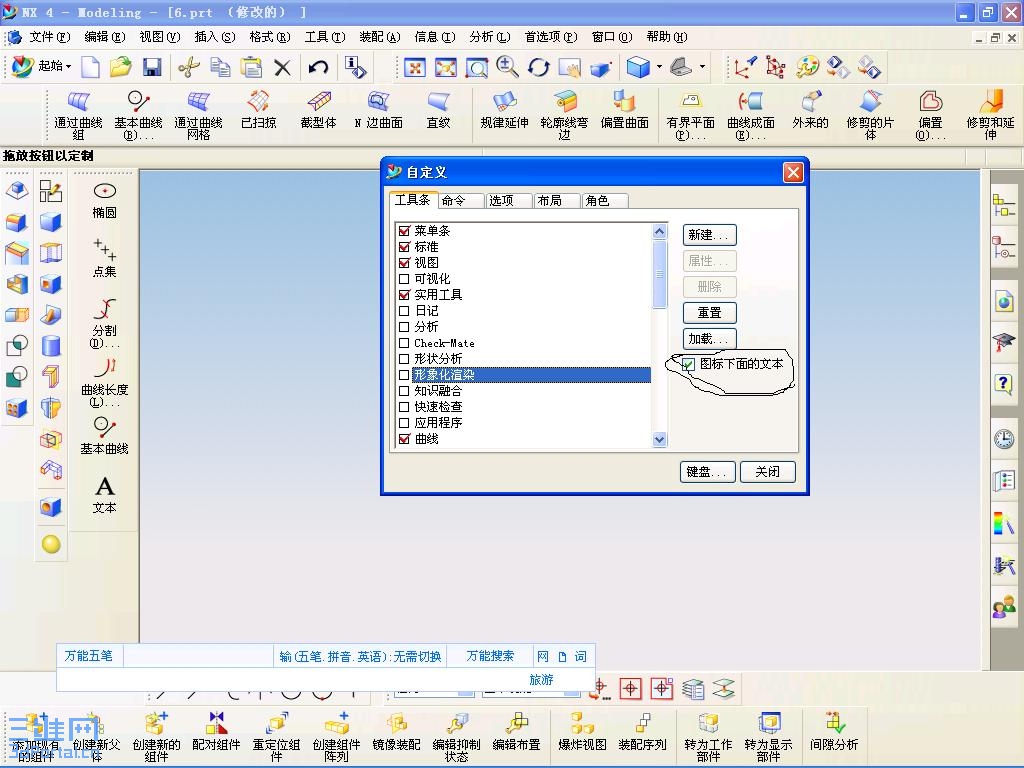This screenshot has height=768, width=1024.
Task: Uncheck the 菜单条 toolbar checkbox
Action: pyautogui.click(x=404, y=231)
